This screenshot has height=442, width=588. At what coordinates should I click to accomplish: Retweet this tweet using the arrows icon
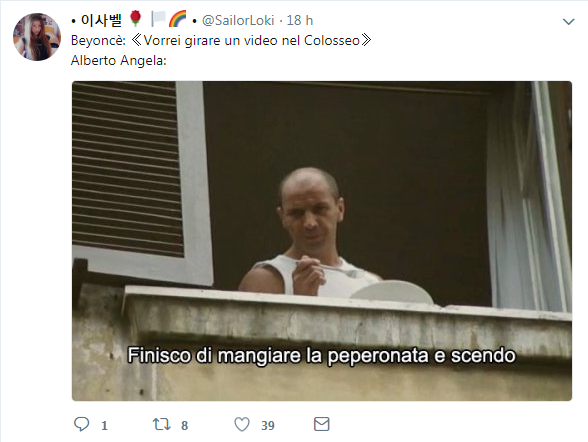[162, 424]
